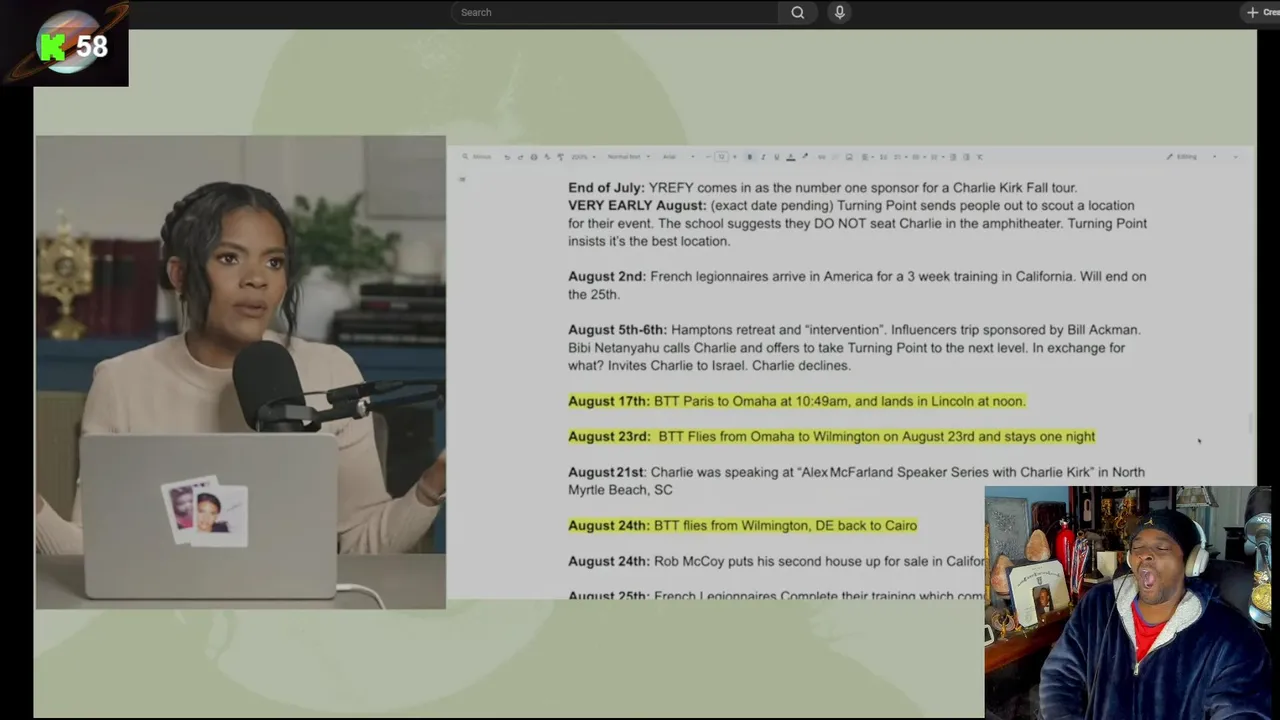Print the document via toolbar printer icon
The height and width of the screenshot is (720, 1280).
534,157
